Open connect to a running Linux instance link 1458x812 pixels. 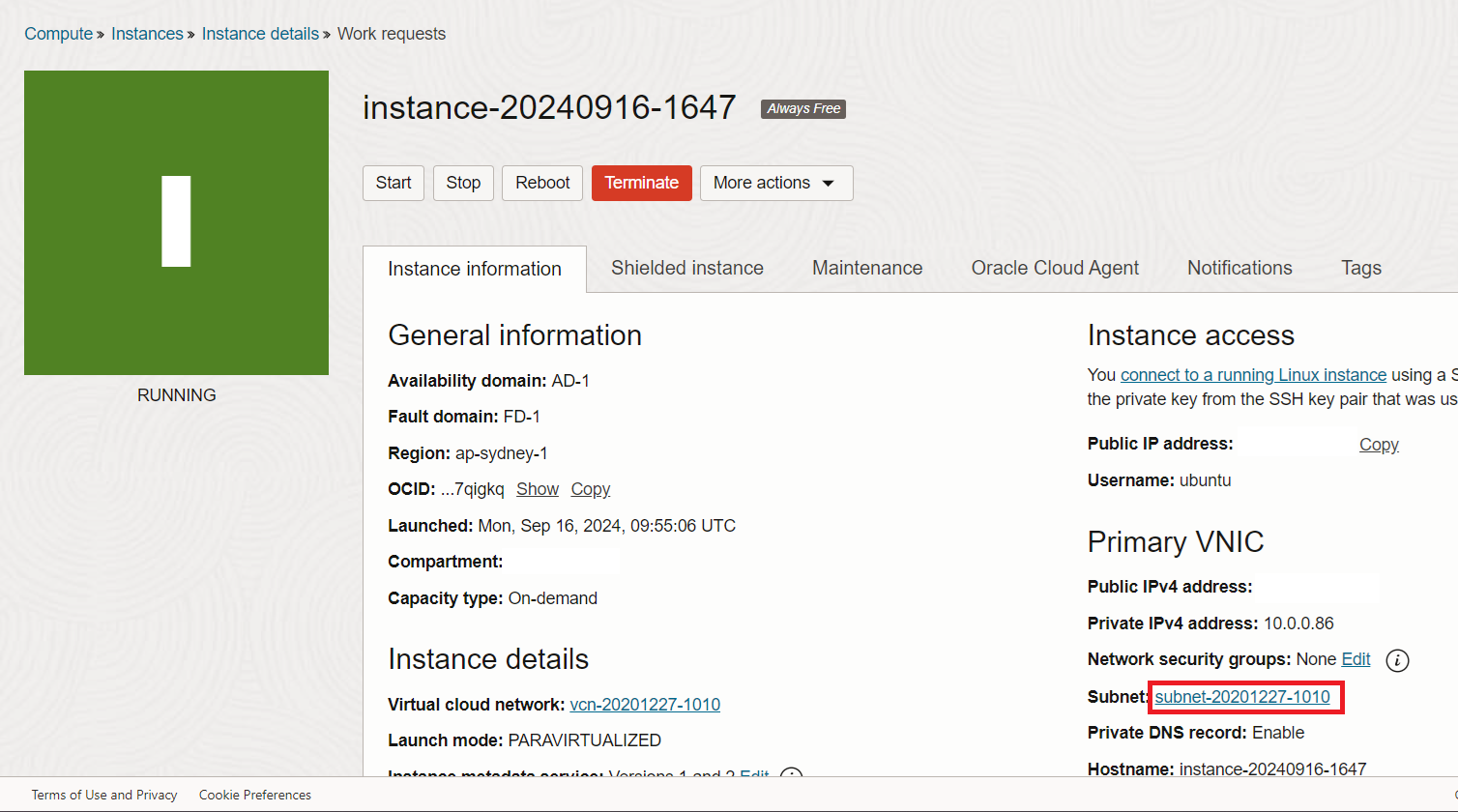[x=1254, y=375]
